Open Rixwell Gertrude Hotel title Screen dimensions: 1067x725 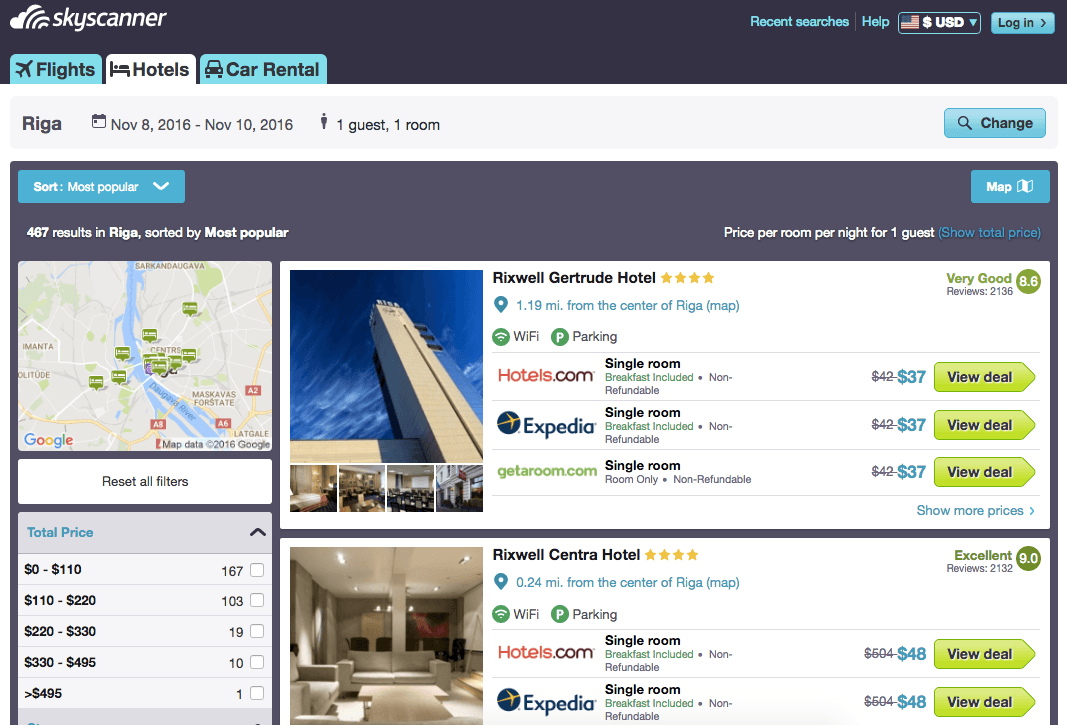pyautogui.click(x=574, y=278)
